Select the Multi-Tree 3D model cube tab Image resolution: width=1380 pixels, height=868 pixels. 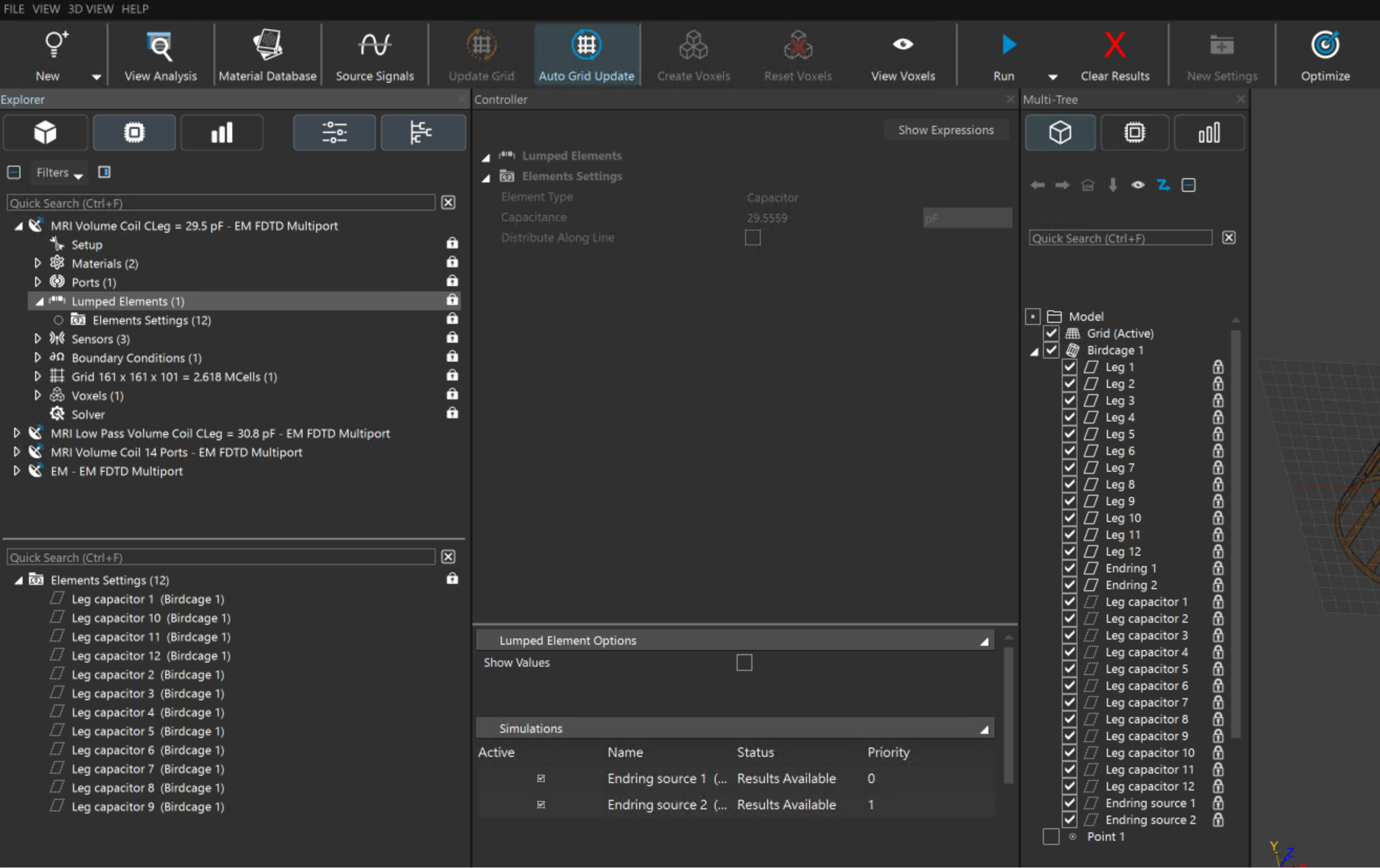click(x=1060, y=133)
